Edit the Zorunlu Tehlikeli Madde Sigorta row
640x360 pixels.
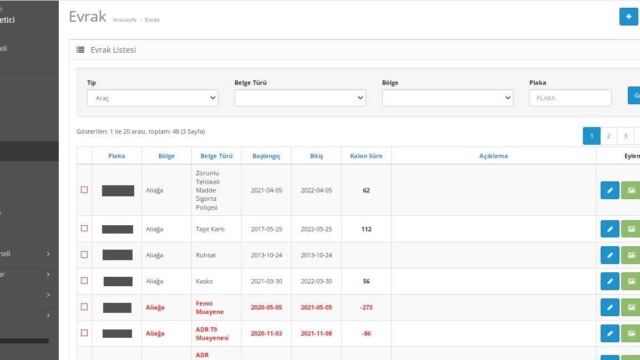(x=610, y=190)
